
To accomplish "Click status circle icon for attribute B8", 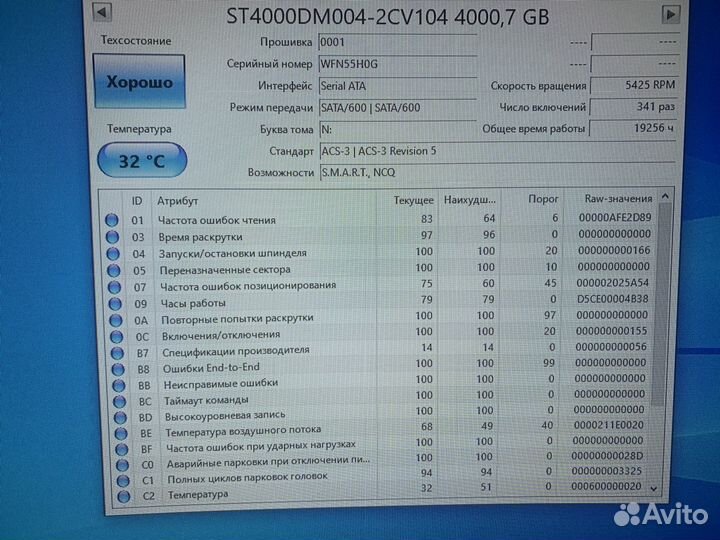I will pos(118,369).
